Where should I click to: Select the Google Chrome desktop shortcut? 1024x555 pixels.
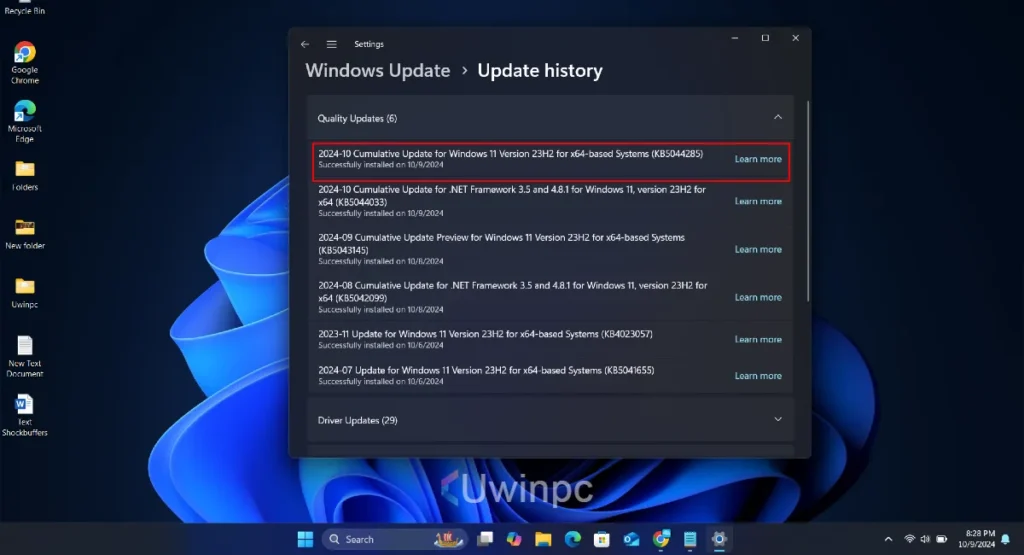coord(25,63)
